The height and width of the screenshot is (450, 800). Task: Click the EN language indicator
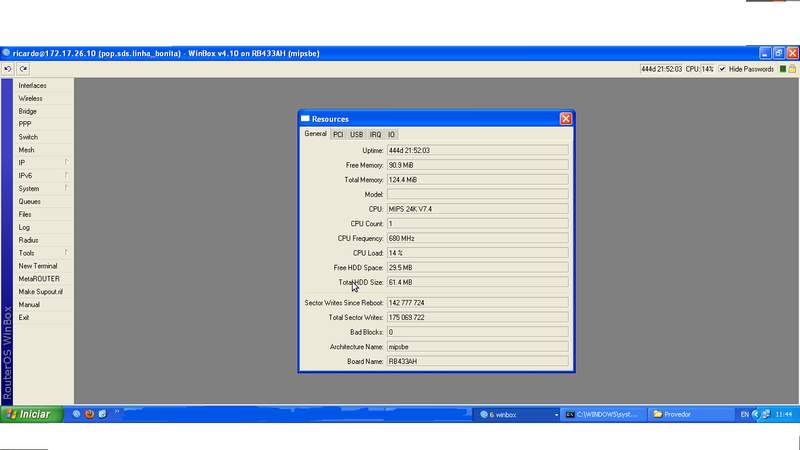point(744,415)
